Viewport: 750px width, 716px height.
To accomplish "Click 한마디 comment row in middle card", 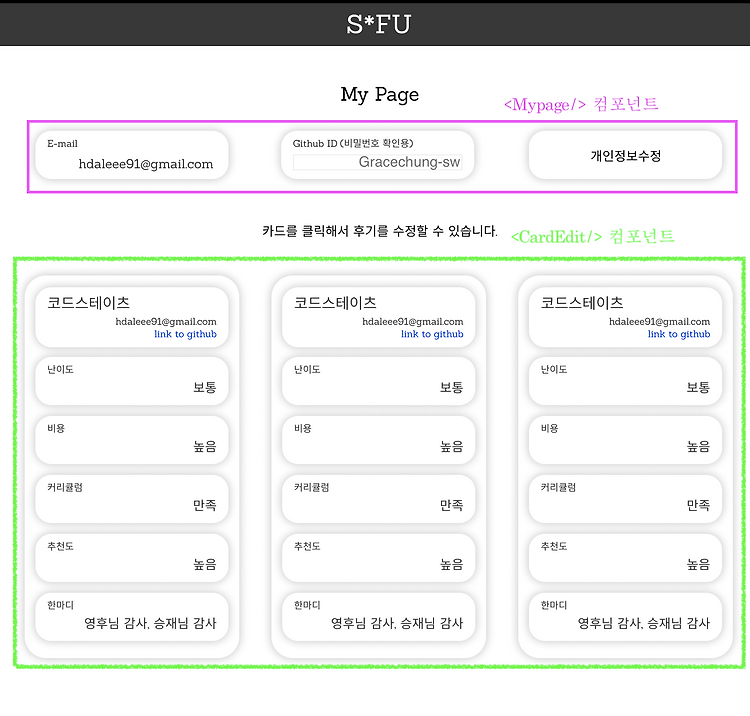I will (378, 617).
